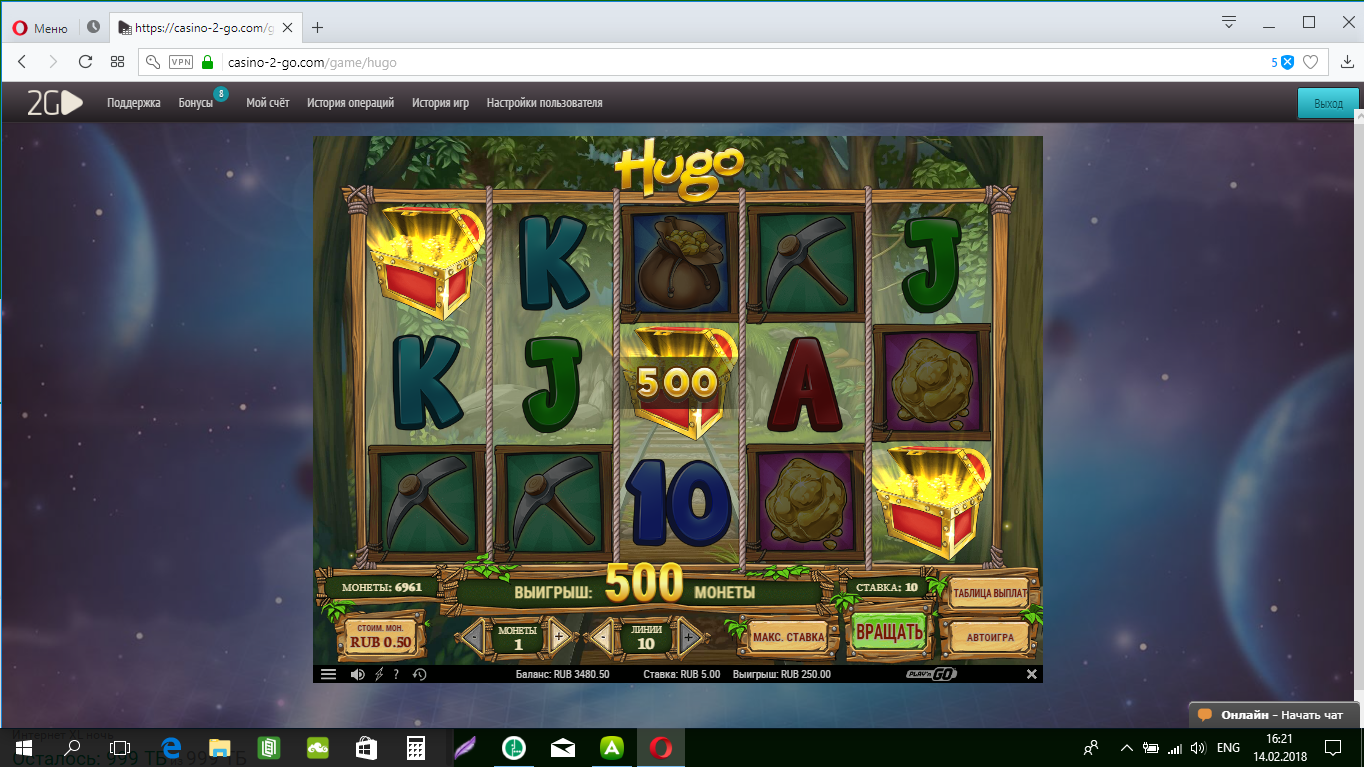Screen dimensions: 1364x767
Task: Switch input language ENG indicator
Action: pyautogui.click(x=1228, y=747)
